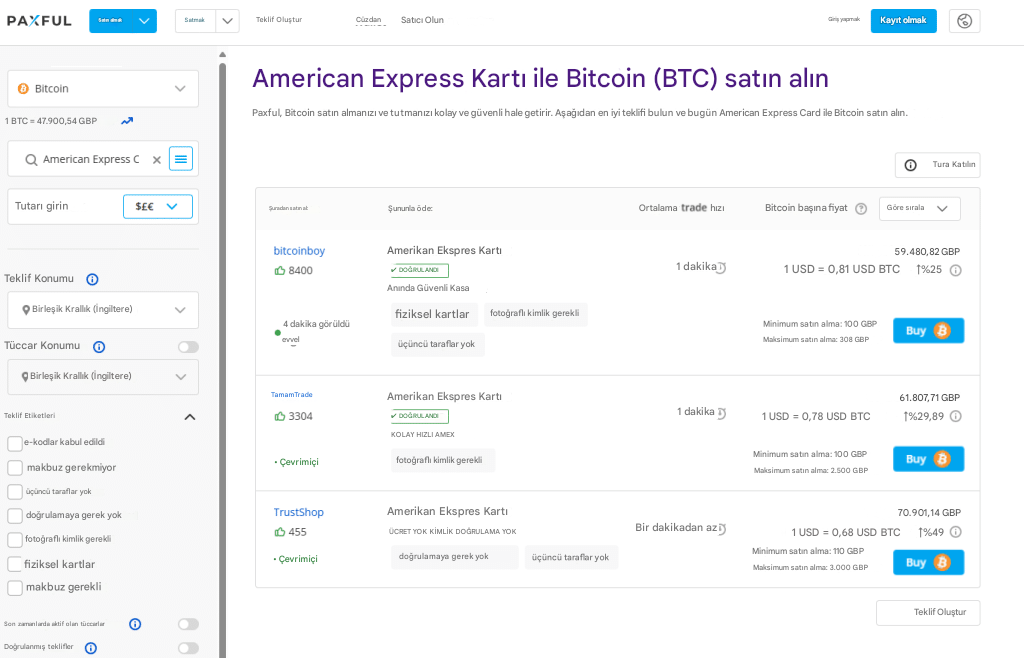Image resolution: width=1024 pixels, height=658 pixels.
Task: Check the makbuz gerekli box
Action: click(14, 588)
